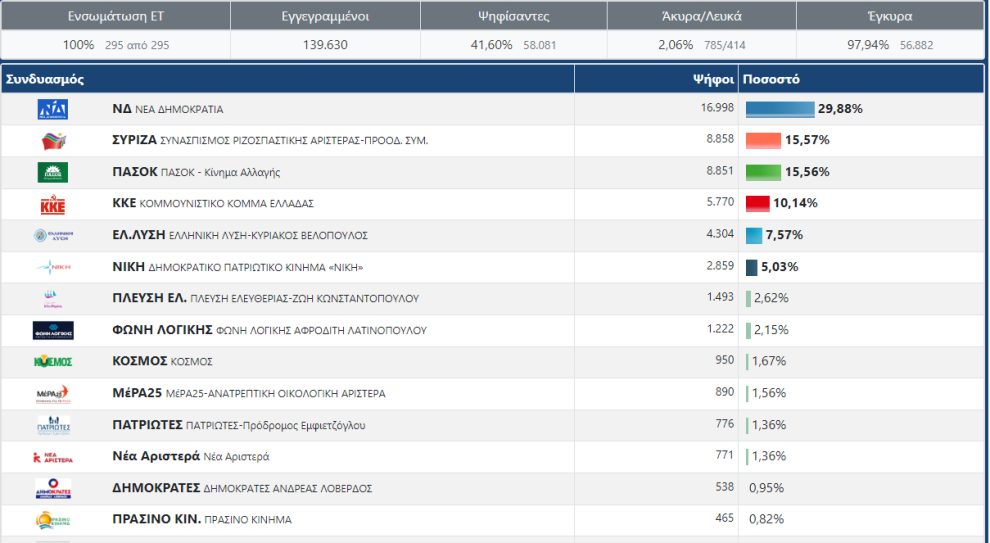Click the ΝΔ party logo icon

pyautogui.click(x=52, y=109)
